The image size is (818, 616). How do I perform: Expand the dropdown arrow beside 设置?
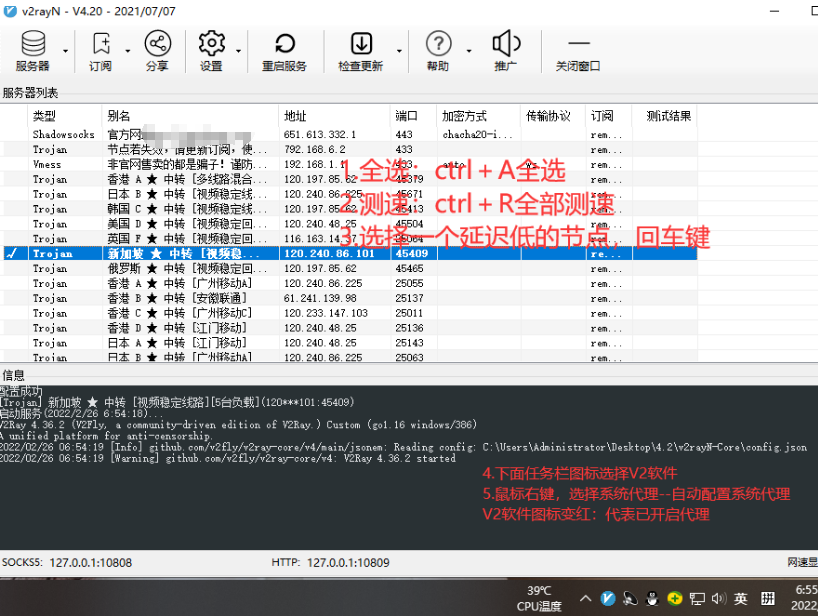[x=239, y=50]
